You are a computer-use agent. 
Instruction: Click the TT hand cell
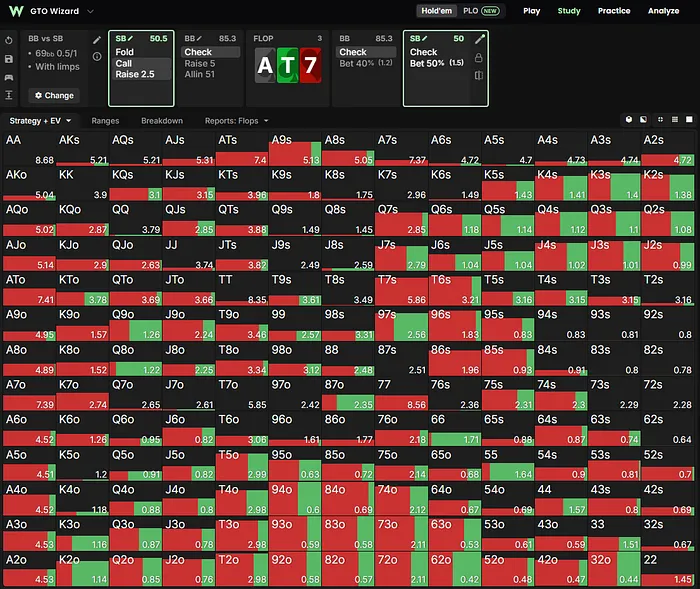tap(242, 289)
